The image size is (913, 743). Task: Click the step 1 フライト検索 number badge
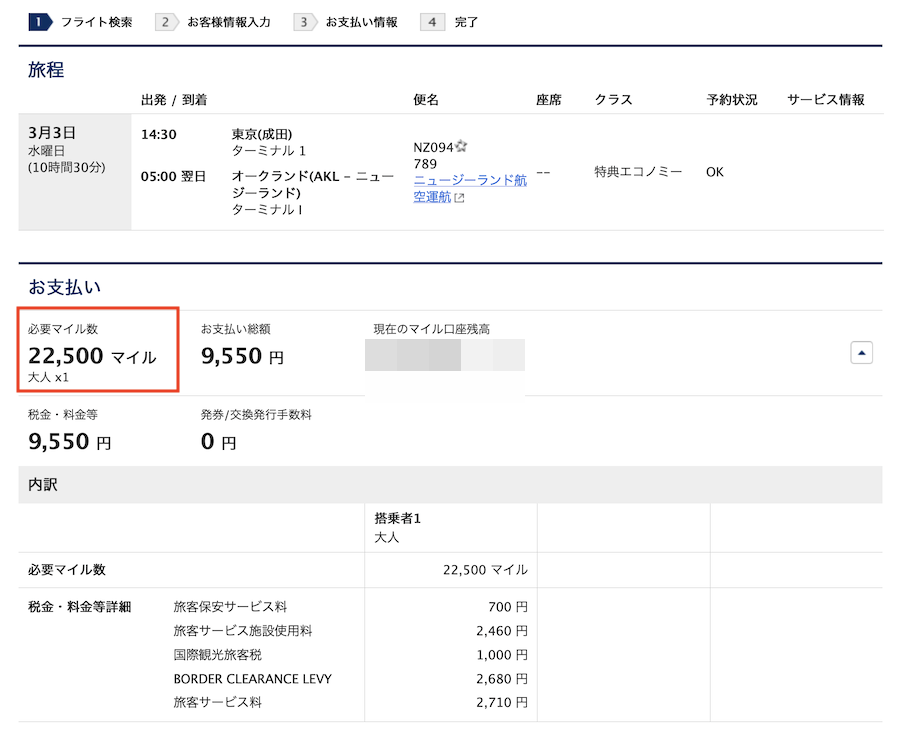tap(39, 21)
